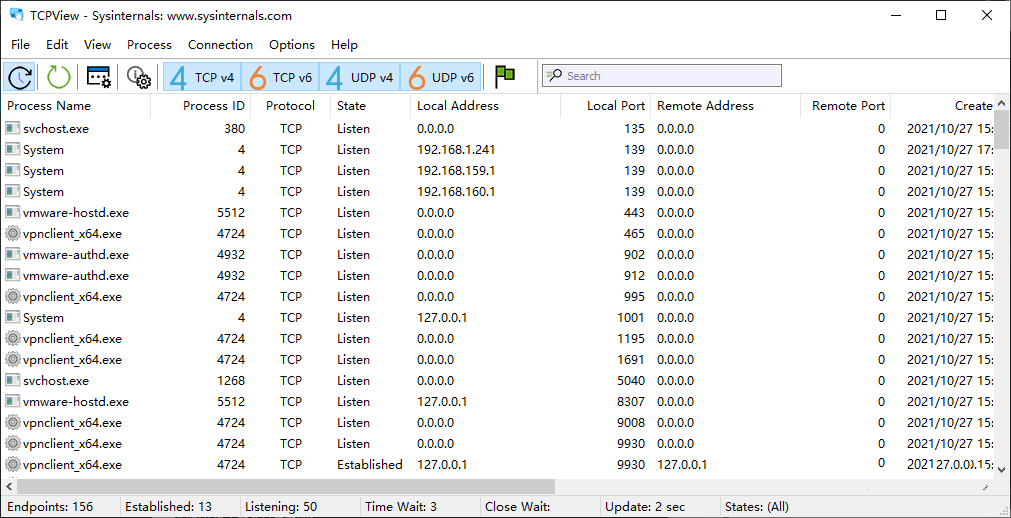Click the vpnclient_x64.exe gear icon on port 465 row
1011x518 pixels.
coord(12,234)
